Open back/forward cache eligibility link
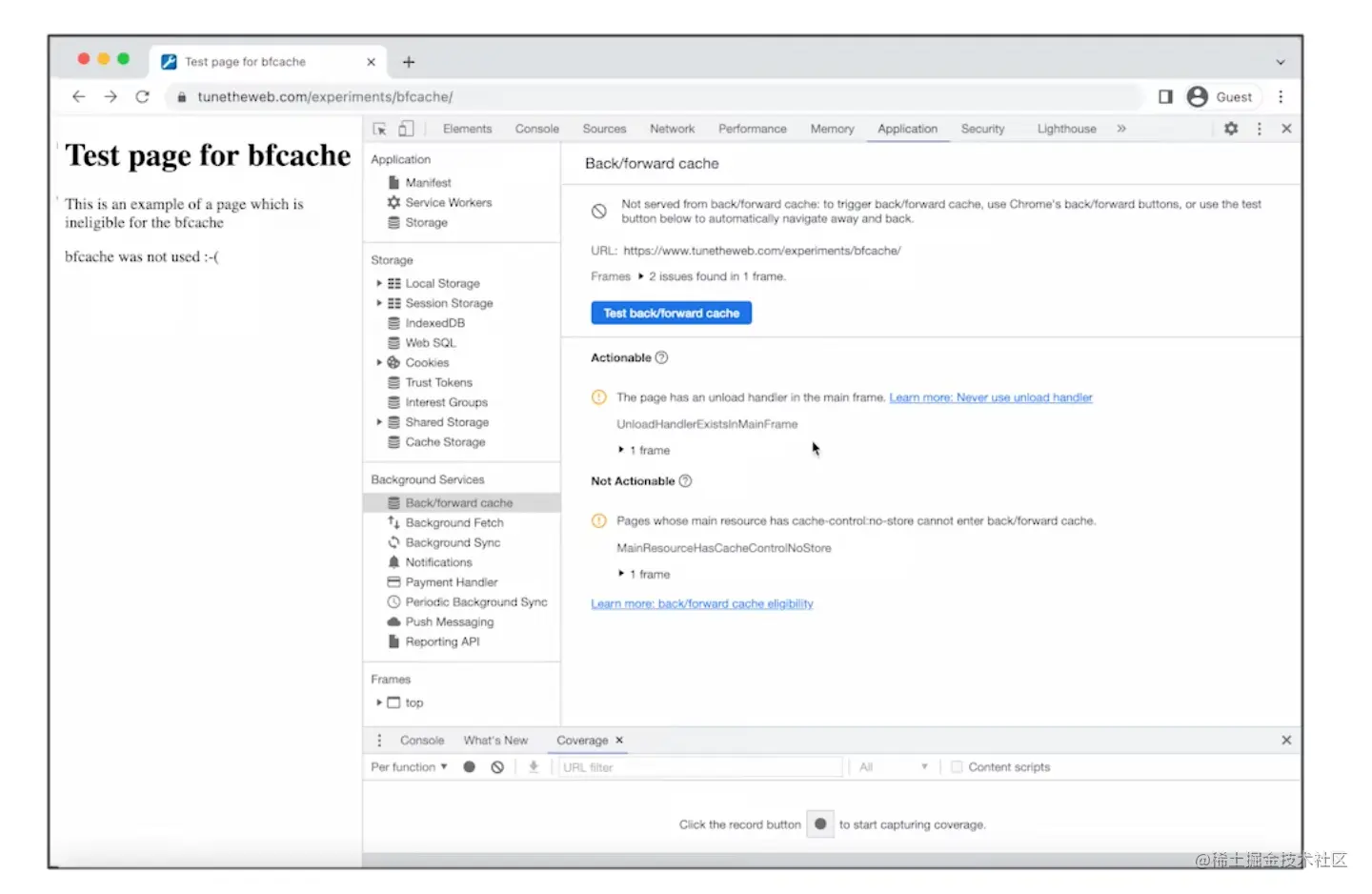The height and width of the screenshot is (894, 1372). (x=702, y=603)
